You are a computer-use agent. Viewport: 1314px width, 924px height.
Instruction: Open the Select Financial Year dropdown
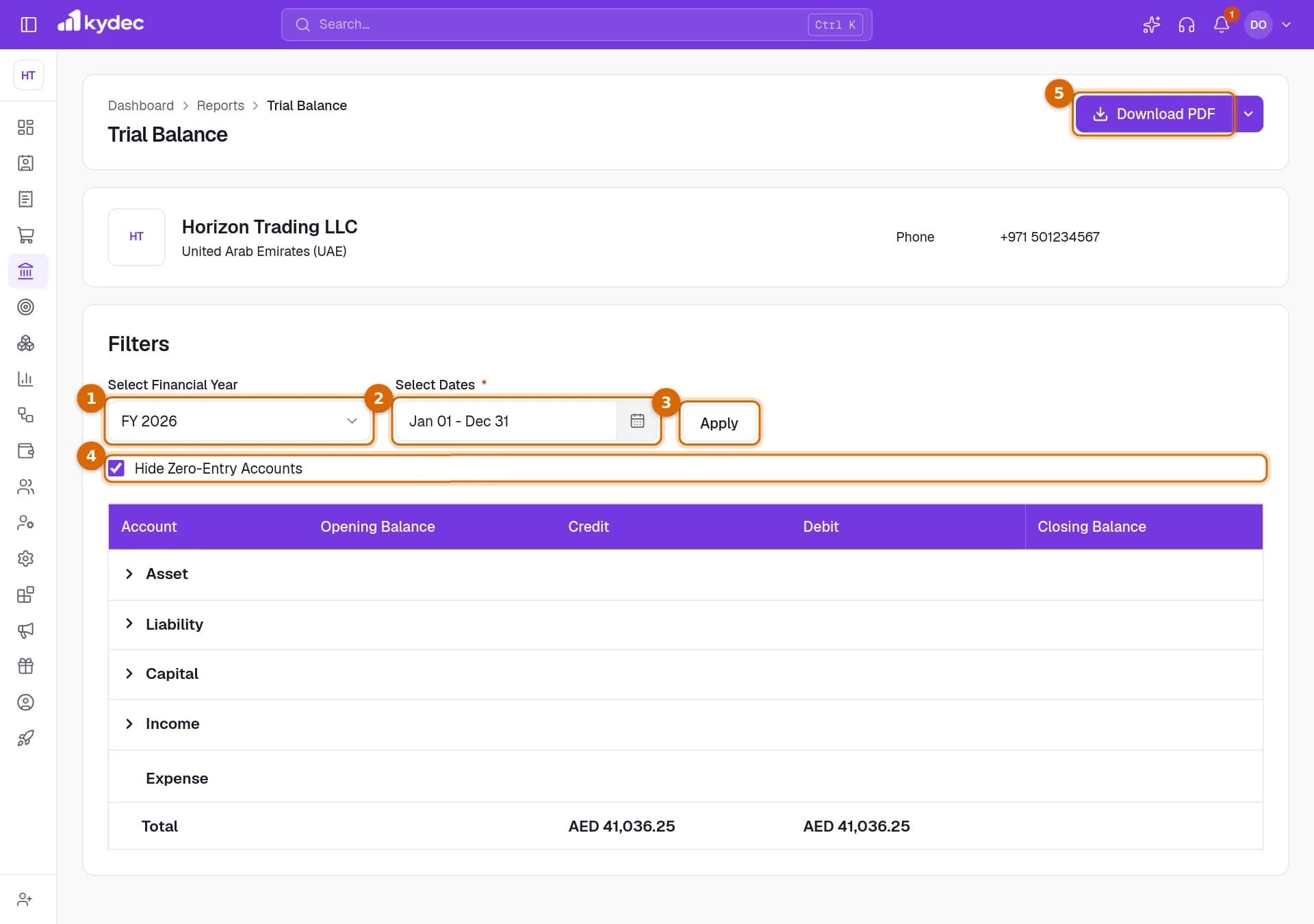click(240, 421)
